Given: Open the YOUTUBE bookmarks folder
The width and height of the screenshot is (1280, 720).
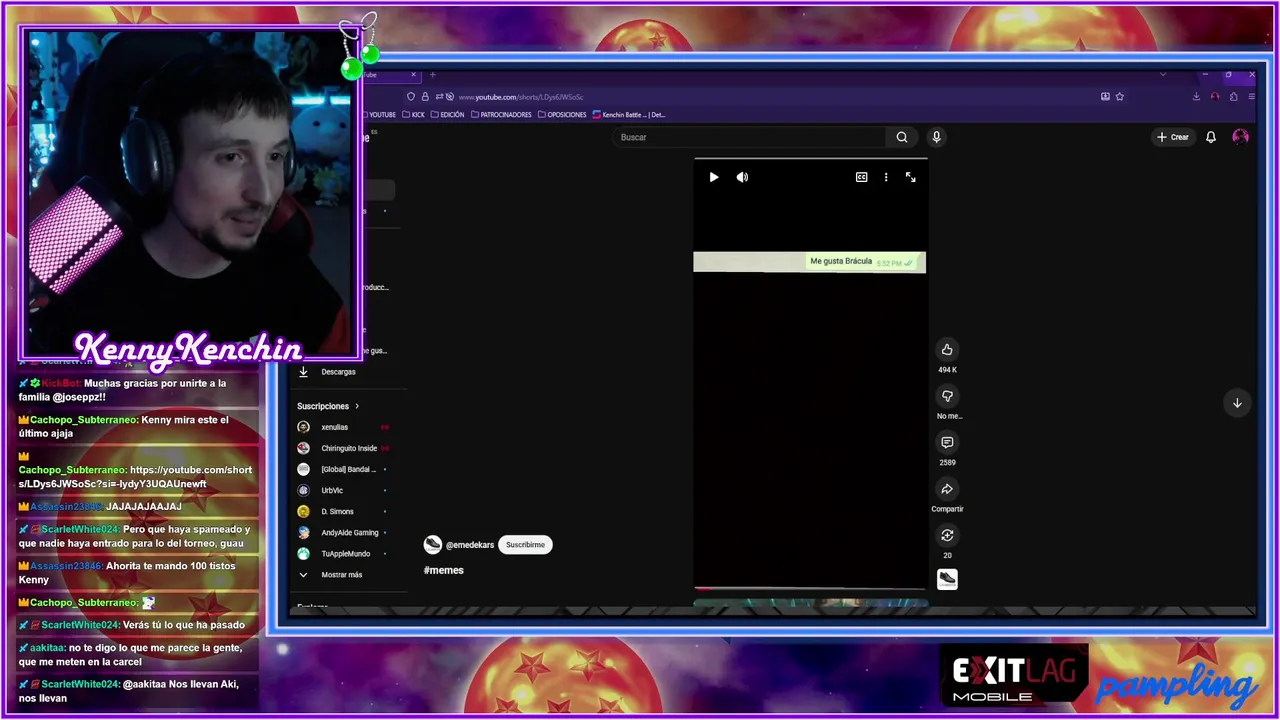Looking at the screenshot, I should point(380,115).
